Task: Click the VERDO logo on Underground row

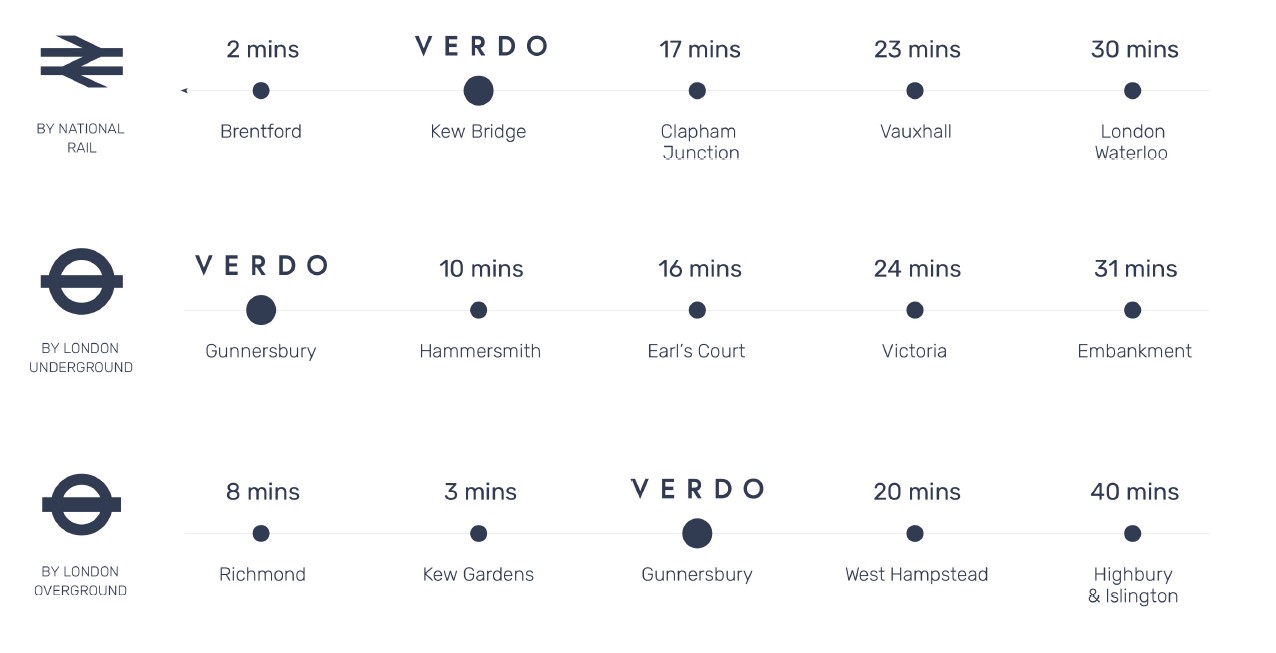Action: 261,266
